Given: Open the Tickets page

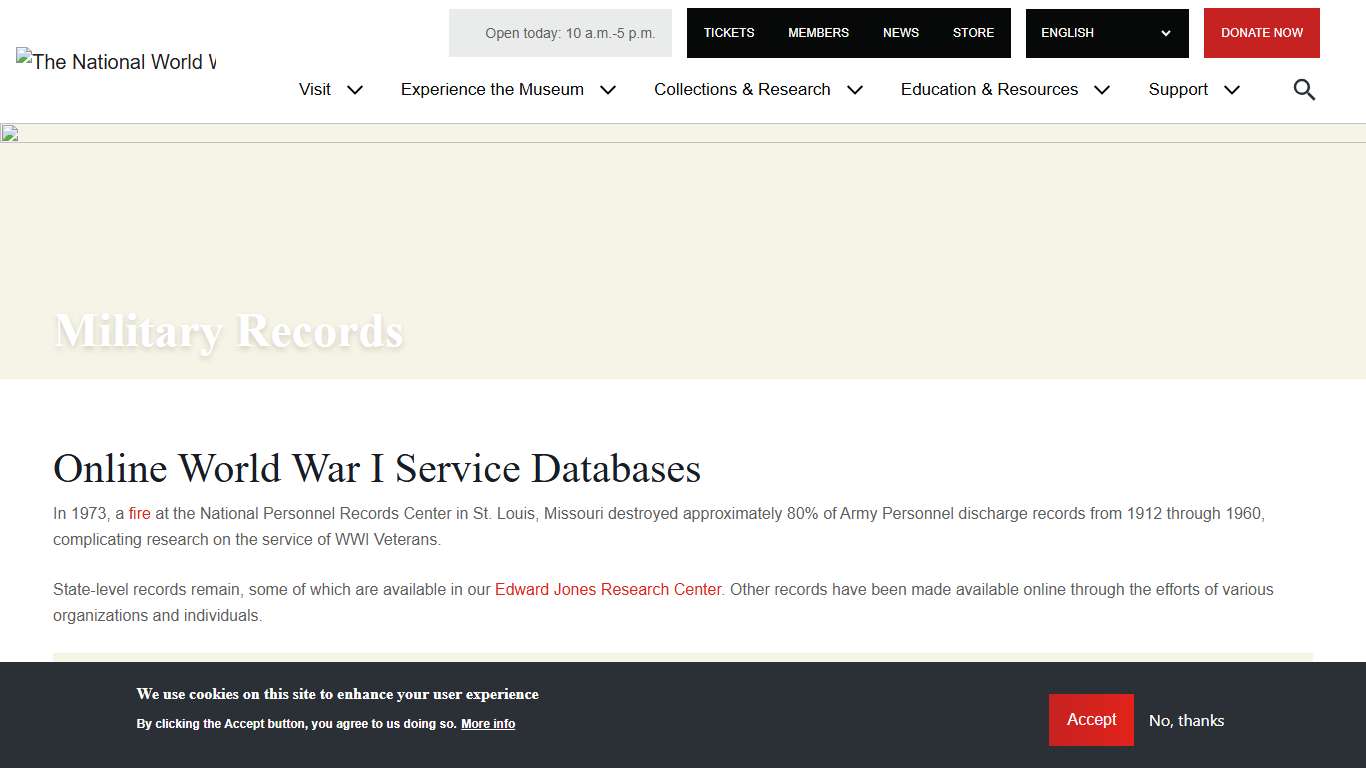Looking at the screenshot, I should coord(729,33).
